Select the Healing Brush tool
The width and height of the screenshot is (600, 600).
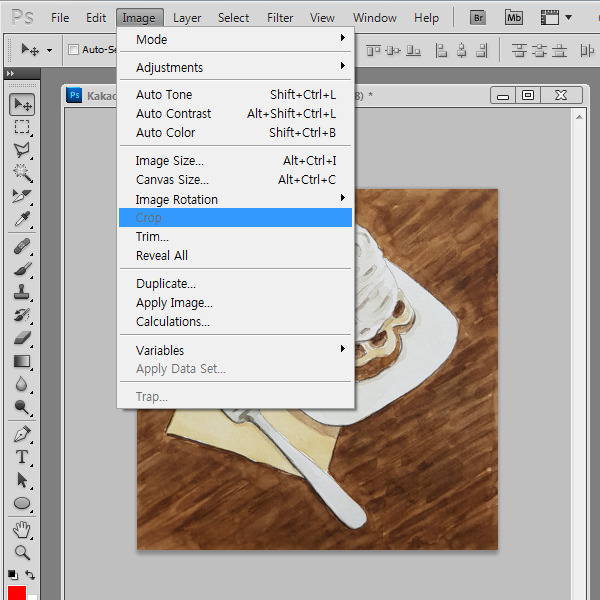click(x=22, y=246)
